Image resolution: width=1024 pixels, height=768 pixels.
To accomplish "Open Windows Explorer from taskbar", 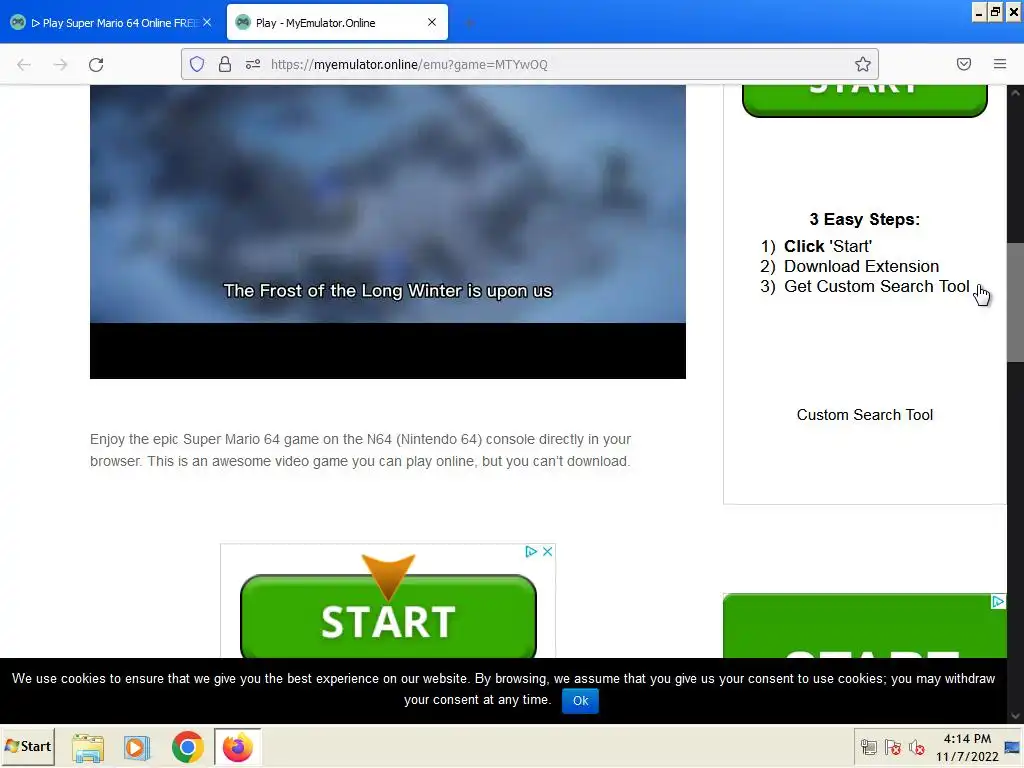I will 88,747.
